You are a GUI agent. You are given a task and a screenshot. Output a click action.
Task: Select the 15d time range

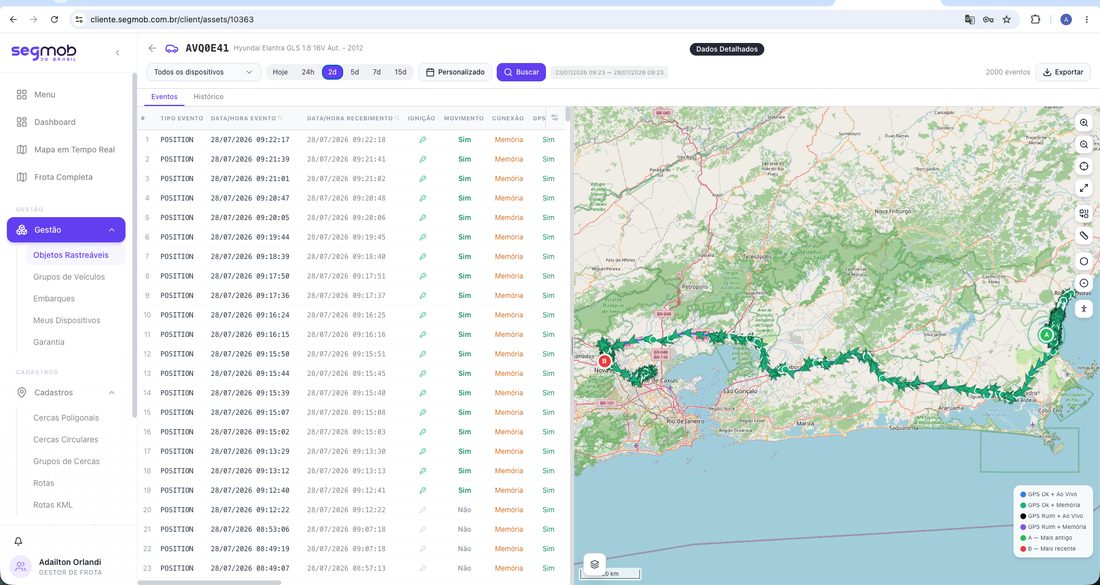point(400,72)
